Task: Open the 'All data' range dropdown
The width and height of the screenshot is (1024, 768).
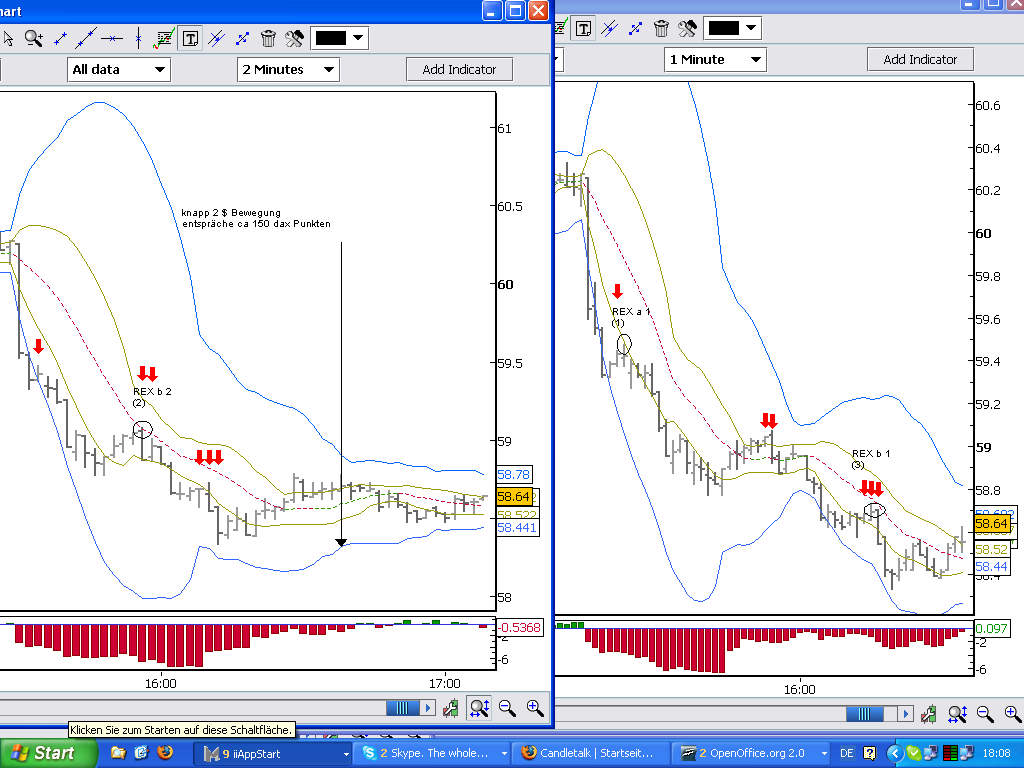Action: tap(118, 69)
